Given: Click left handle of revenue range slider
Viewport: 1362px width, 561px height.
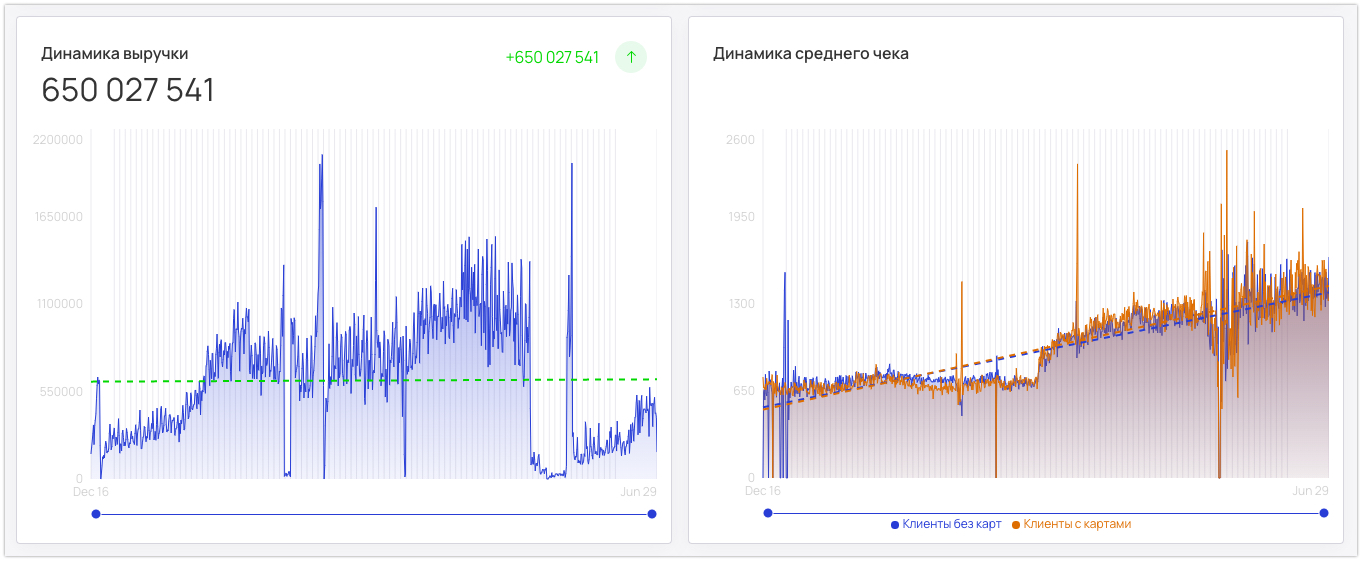Looking at the screenshot, I should (x=96, y=514).
